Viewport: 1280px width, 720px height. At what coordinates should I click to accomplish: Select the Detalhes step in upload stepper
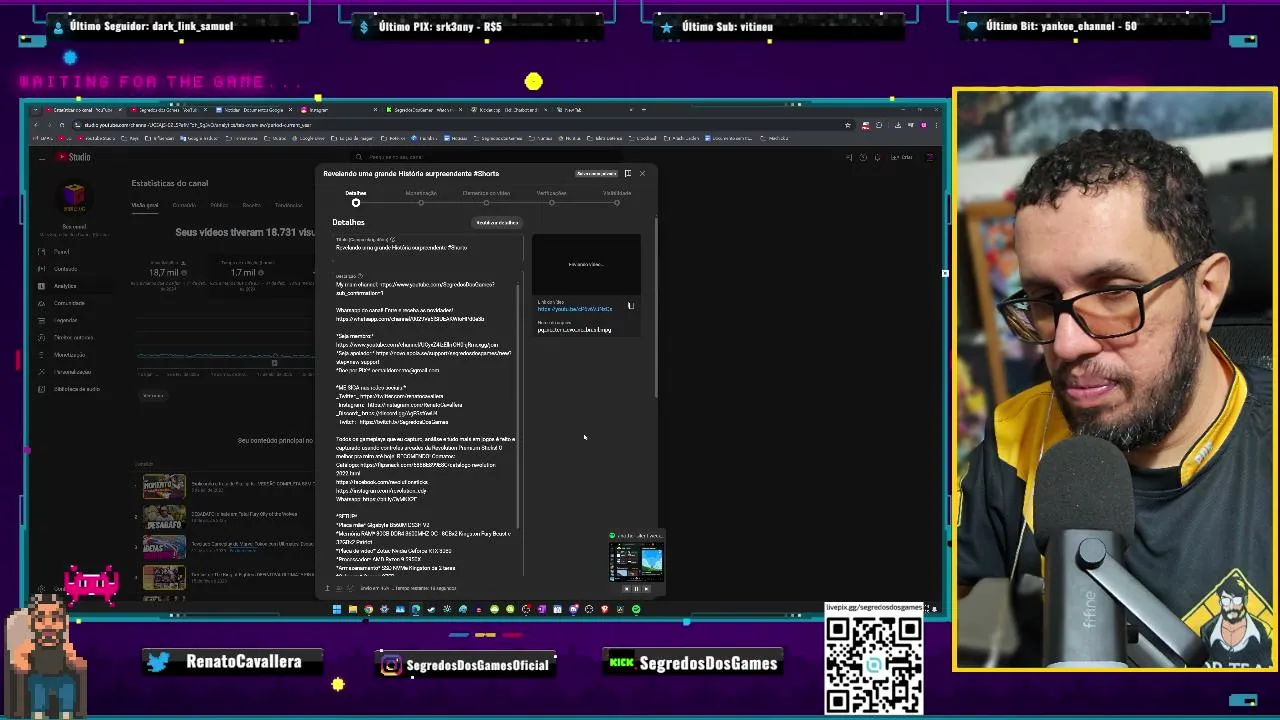[356, 198]
